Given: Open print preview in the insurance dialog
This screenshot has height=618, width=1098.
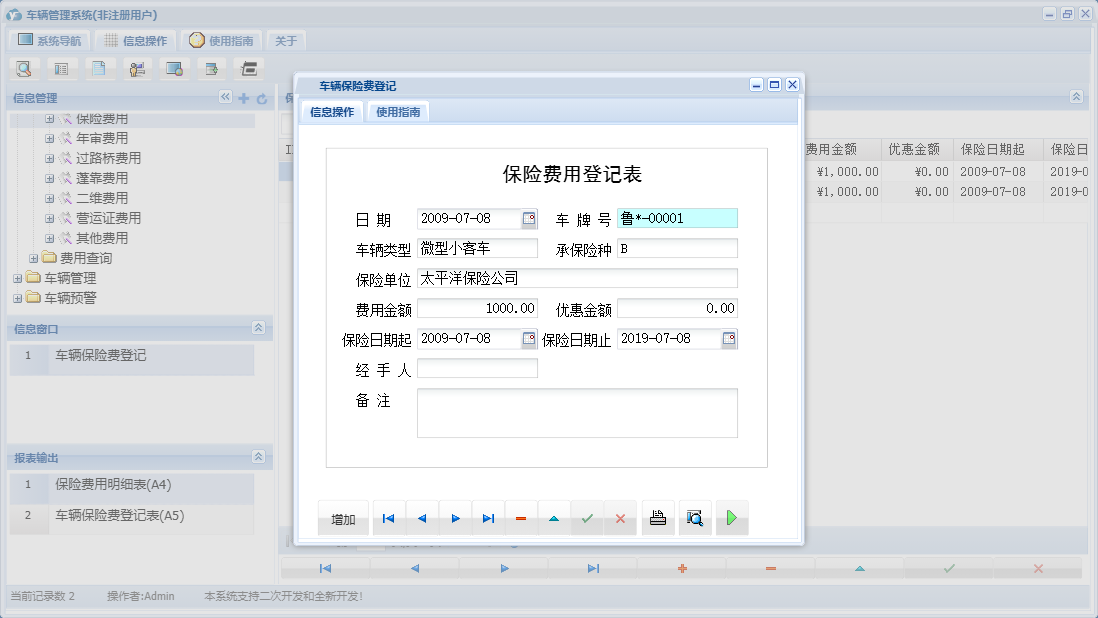Looking at the screenshot, I should tap(695, 518).
